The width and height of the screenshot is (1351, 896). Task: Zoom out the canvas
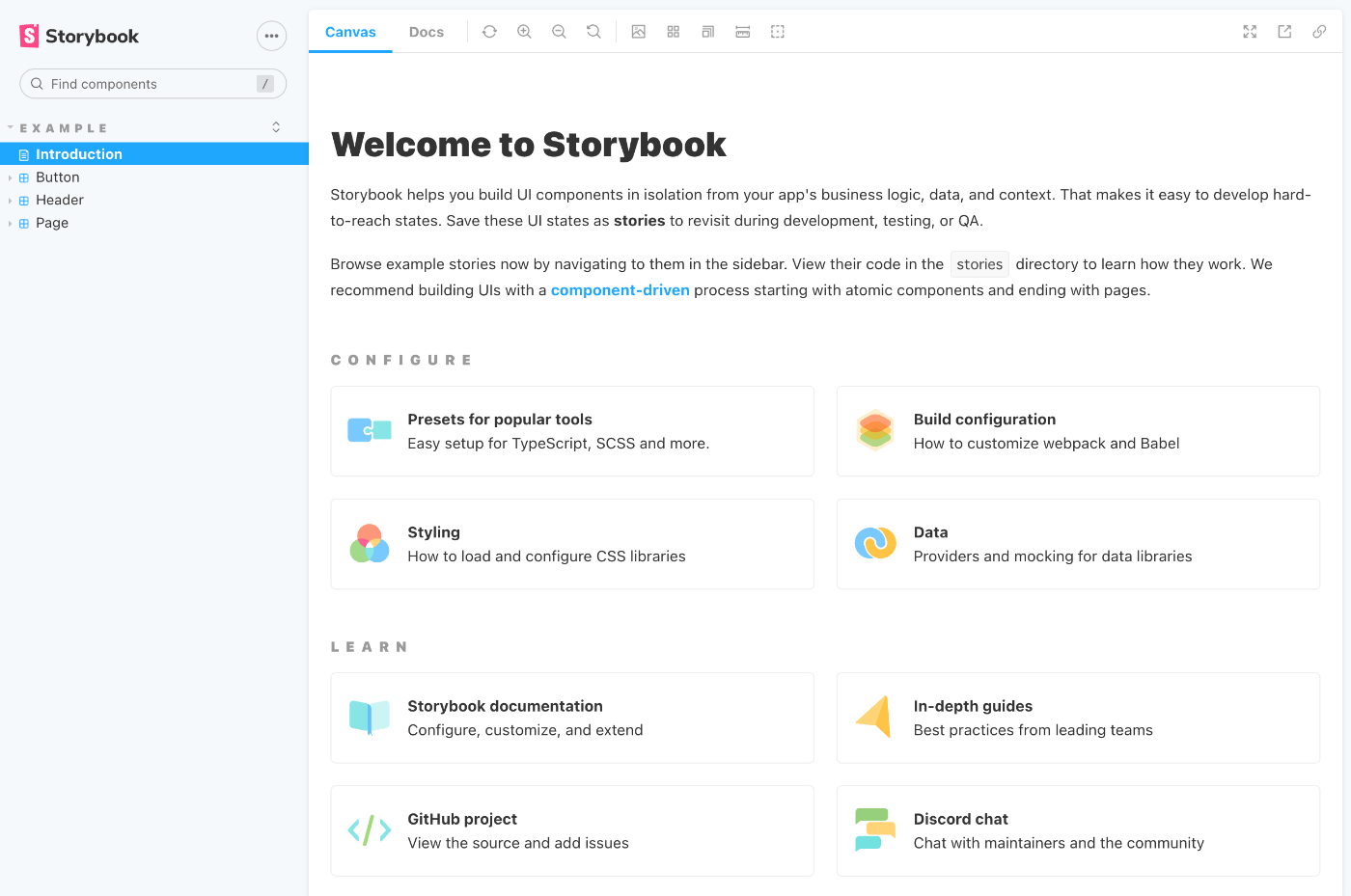tap(559, 32)
